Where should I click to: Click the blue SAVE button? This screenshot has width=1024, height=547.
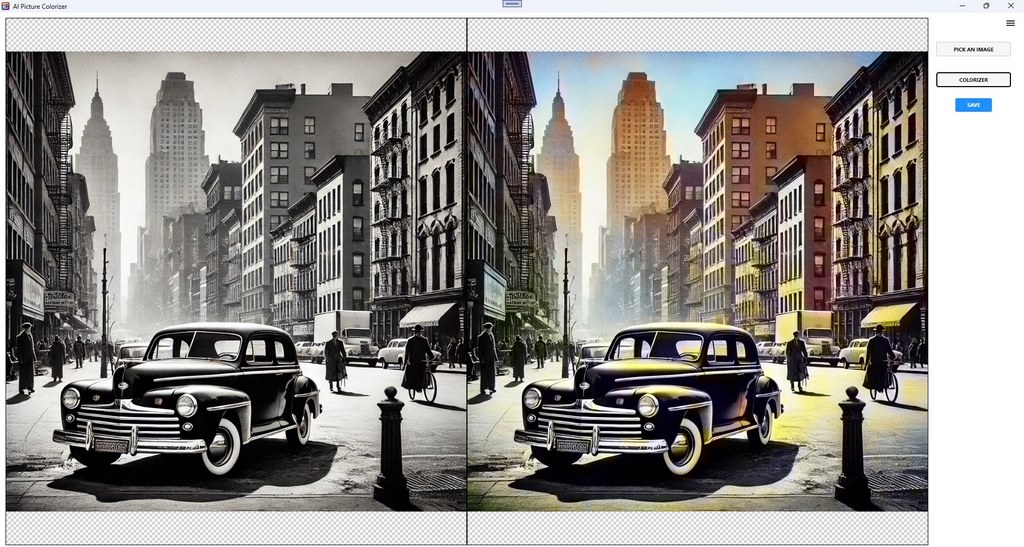(973, 105)
